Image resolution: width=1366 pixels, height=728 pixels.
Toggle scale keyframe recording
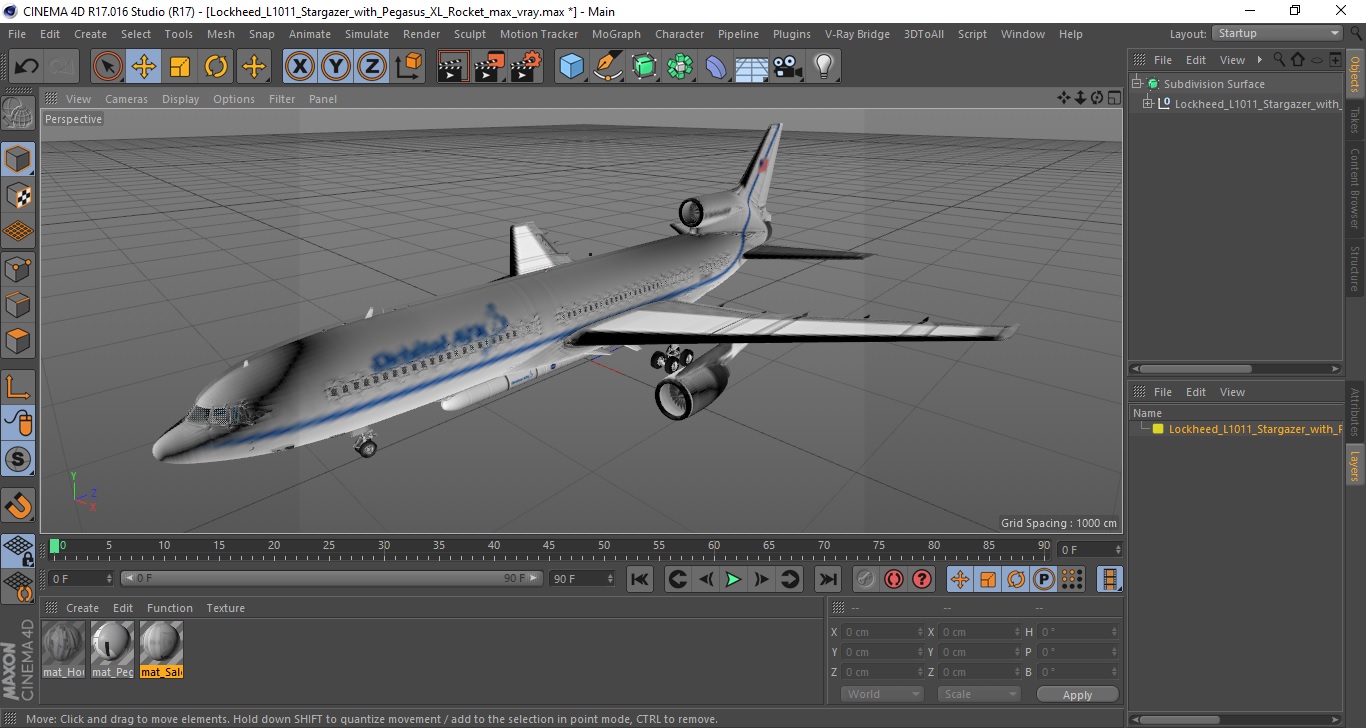[x=987, y=579]
